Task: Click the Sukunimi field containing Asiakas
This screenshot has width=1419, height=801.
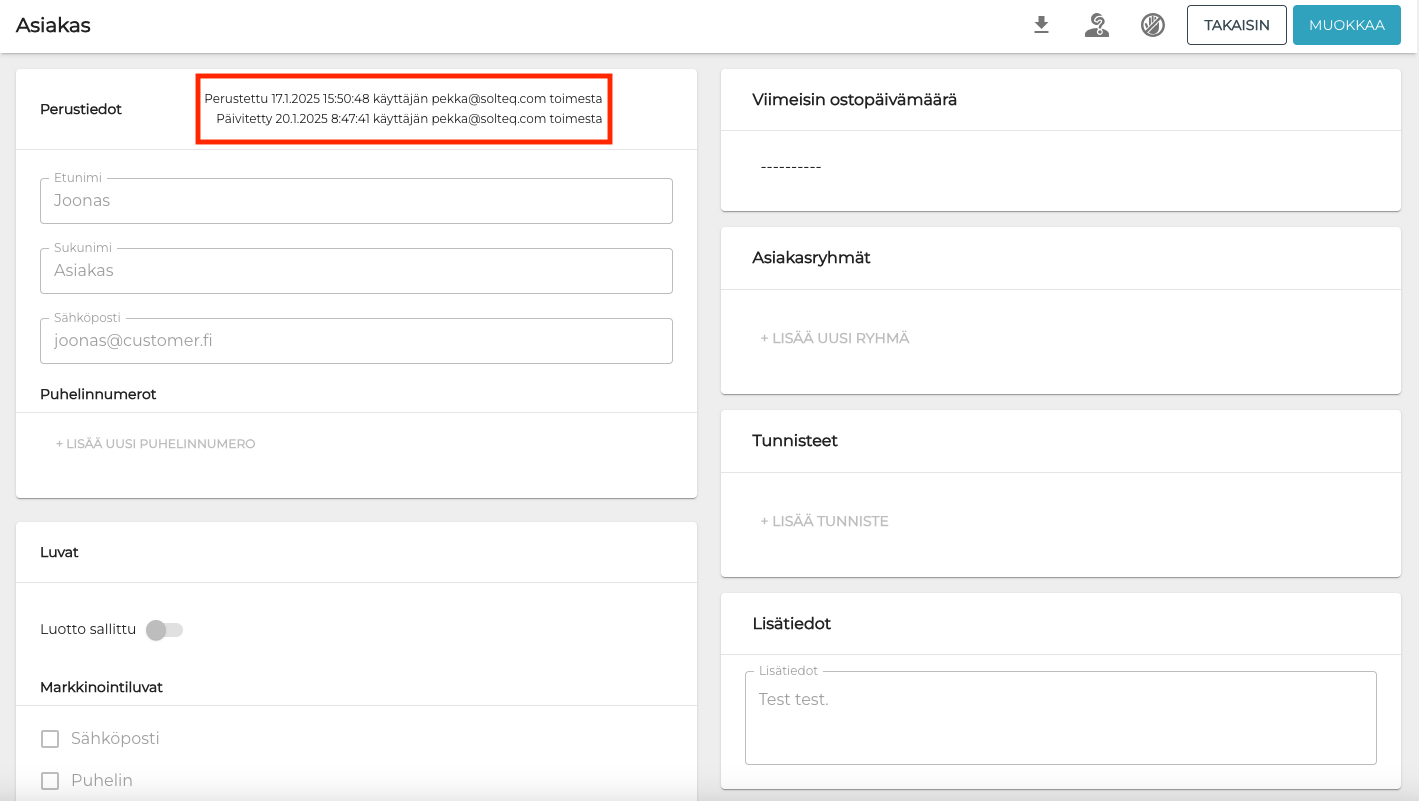Action: pos(356,271)
